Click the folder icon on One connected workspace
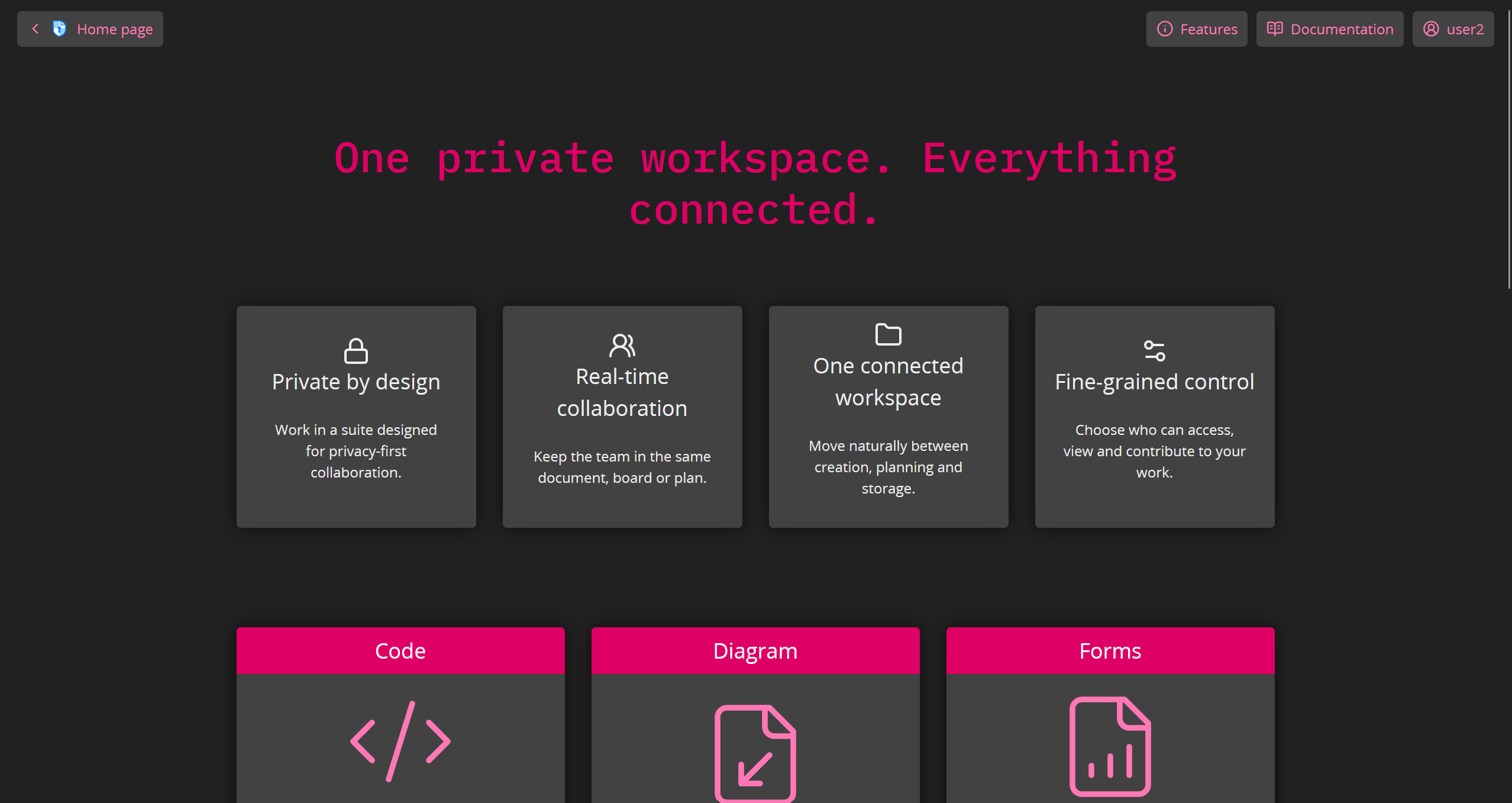The height and width of the screenshot is (803, 1512). point(889,334)
